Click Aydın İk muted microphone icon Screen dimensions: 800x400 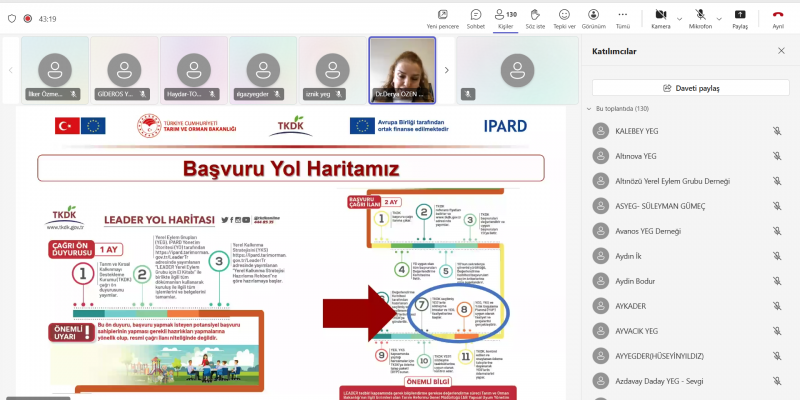pyautogui.click(x=777, y=256)
